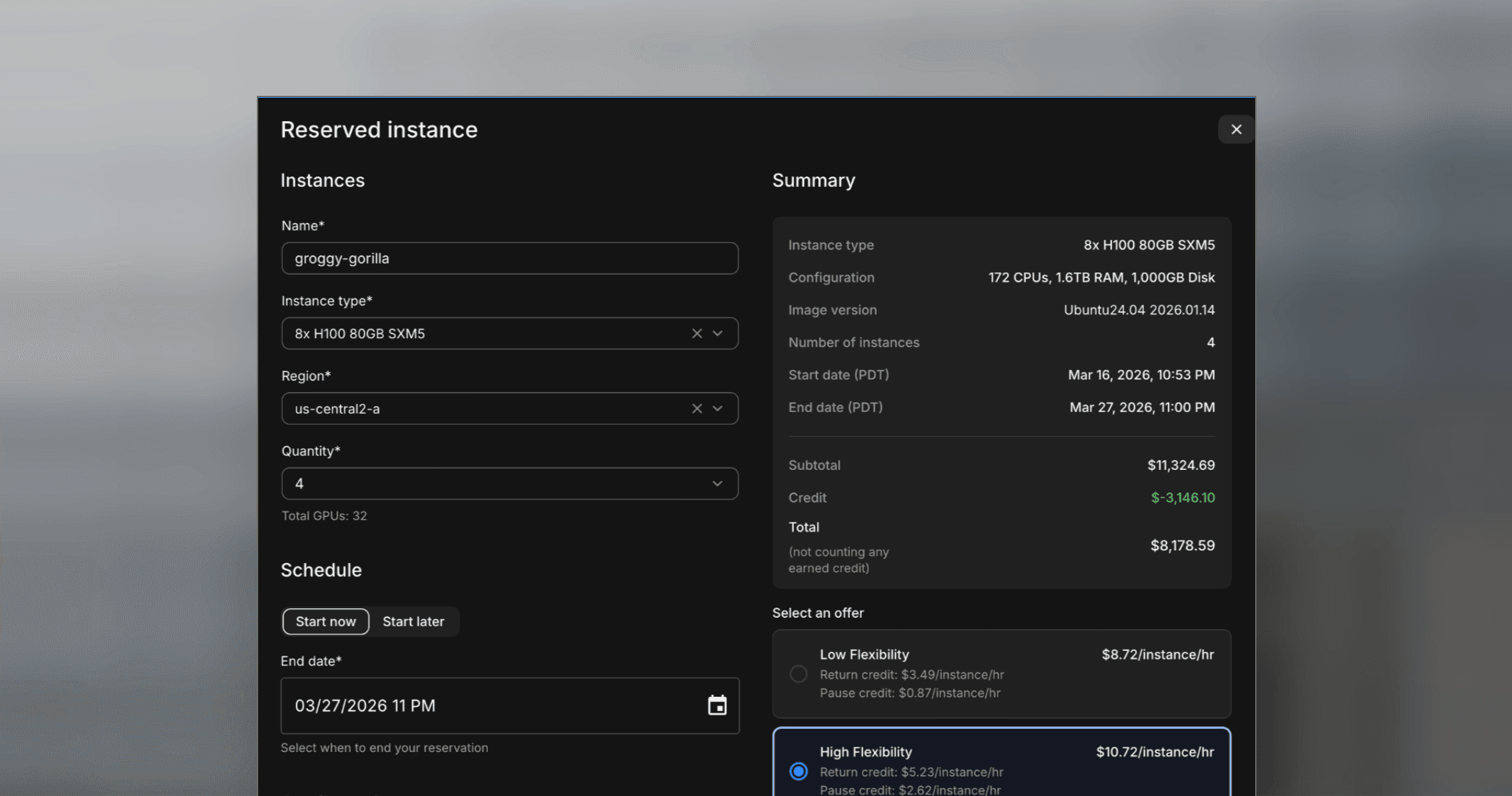Image resolution: width=1512 pixels, height=796 pixels.
Task: Open the end date calendar picker
Action: [x=717, y=705]
